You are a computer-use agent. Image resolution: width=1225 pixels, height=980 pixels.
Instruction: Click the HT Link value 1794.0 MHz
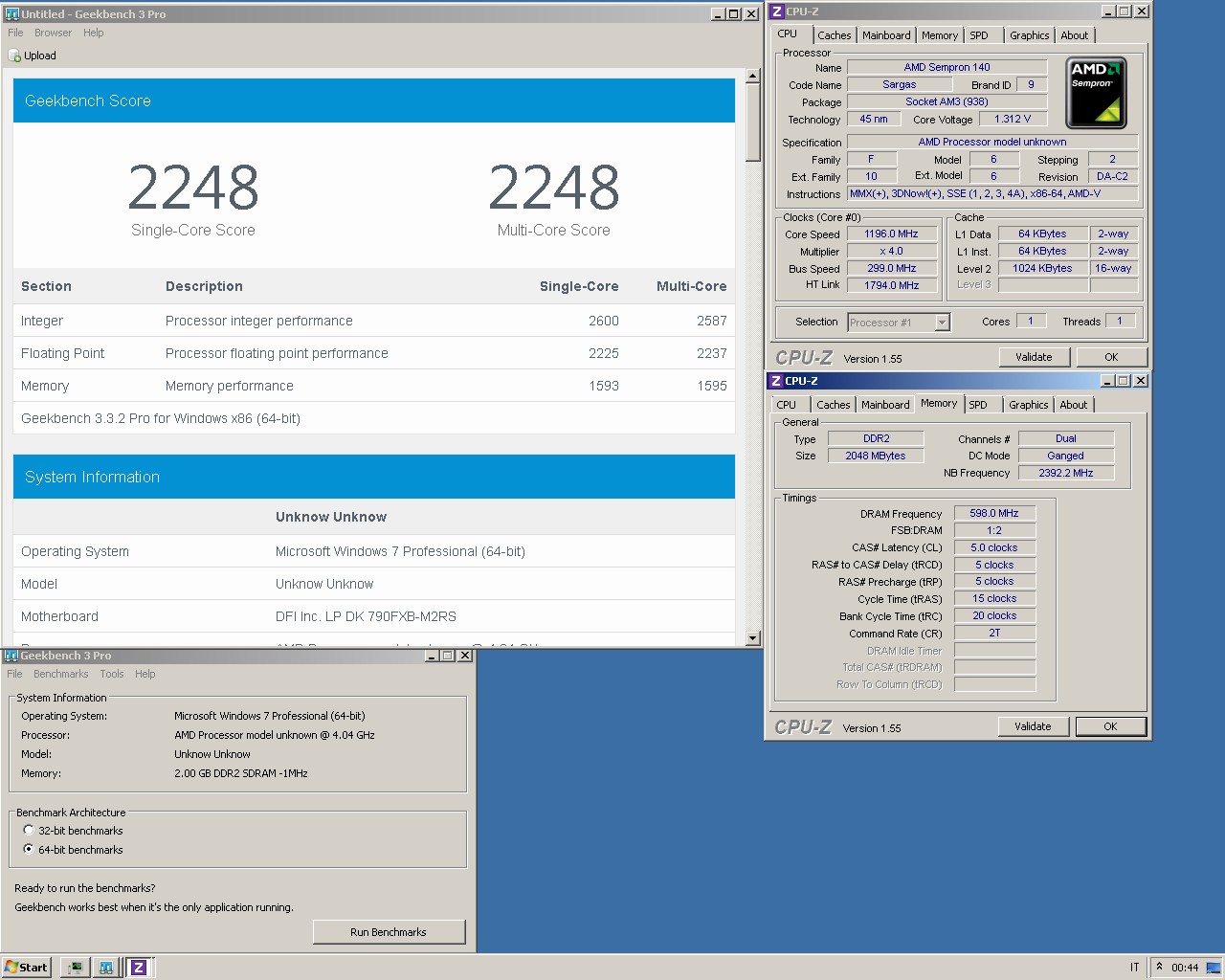[891, 285]
